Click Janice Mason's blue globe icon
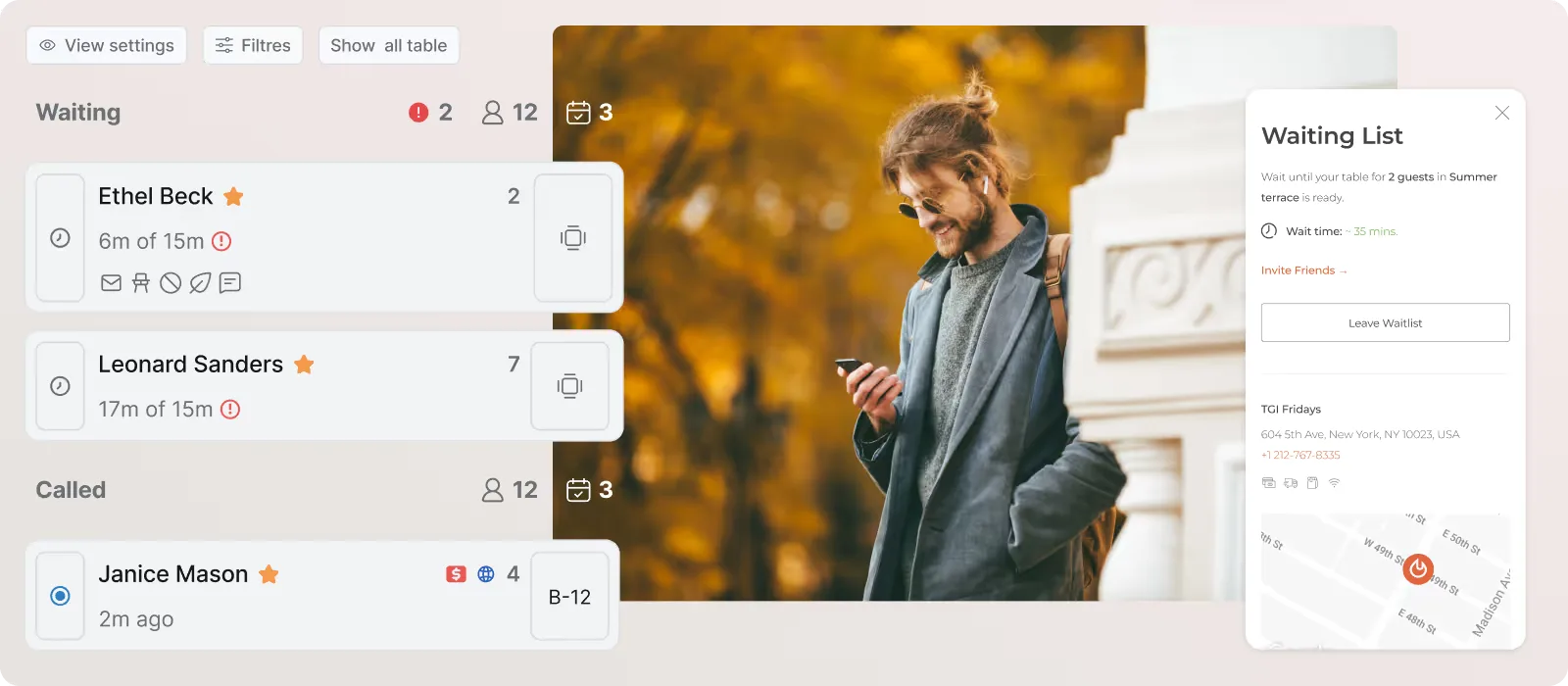 pyautogui.click(x=486, y=574)
